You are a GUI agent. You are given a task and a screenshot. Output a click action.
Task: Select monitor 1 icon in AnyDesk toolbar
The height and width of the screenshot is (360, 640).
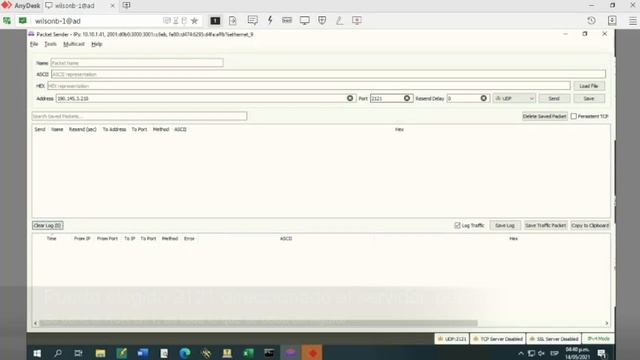pyautogui.click(x=215, y=21)
